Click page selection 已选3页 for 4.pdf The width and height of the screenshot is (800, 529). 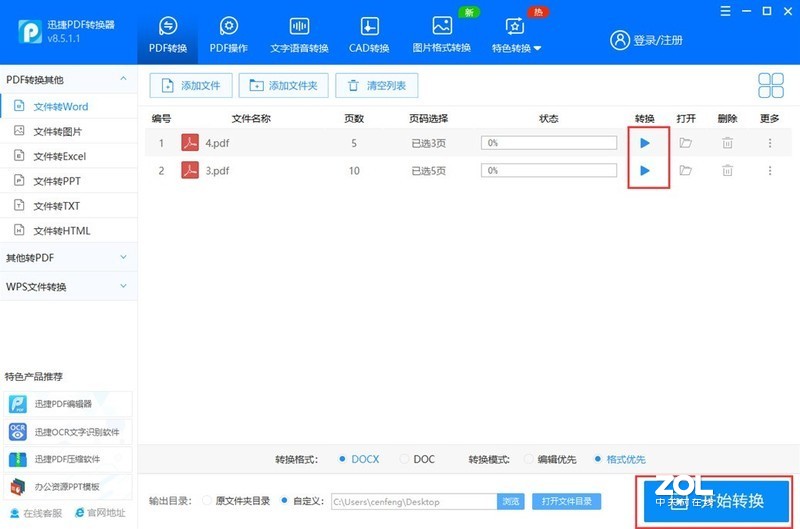coord(429,143)
